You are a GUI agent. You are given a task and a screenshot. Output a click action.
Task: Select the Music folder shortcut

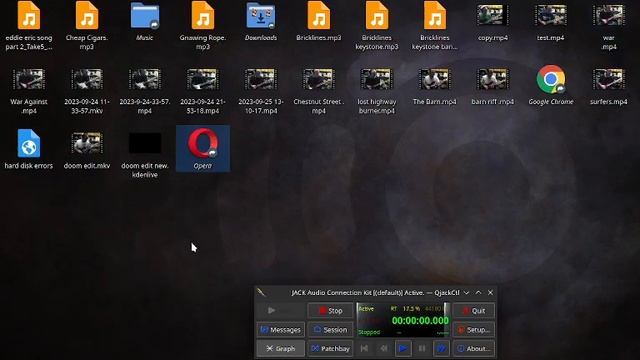tap(144, 22)
